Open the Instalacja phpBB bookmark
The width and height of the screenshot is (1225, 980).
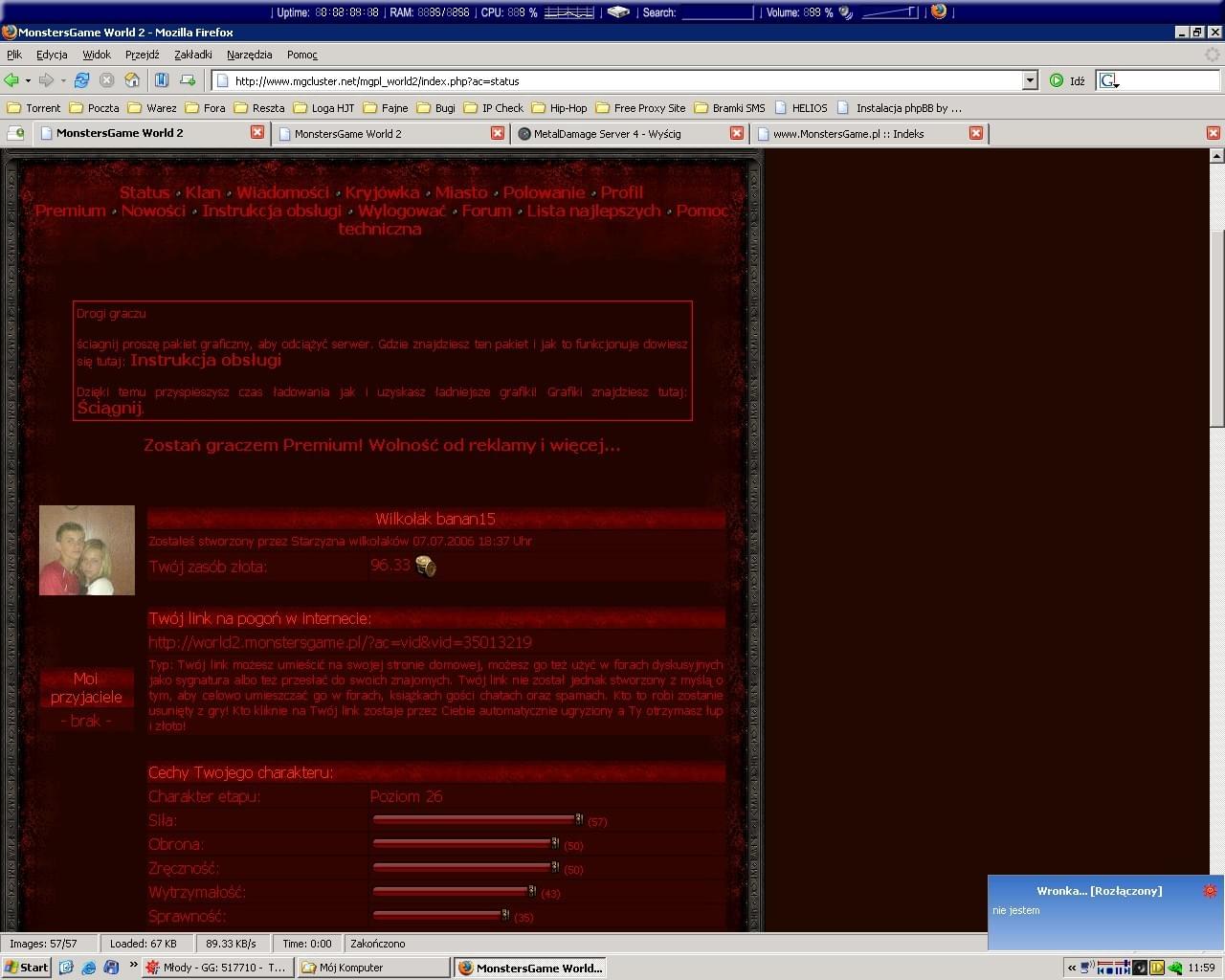pyautogui.click(x=900, y=108)
